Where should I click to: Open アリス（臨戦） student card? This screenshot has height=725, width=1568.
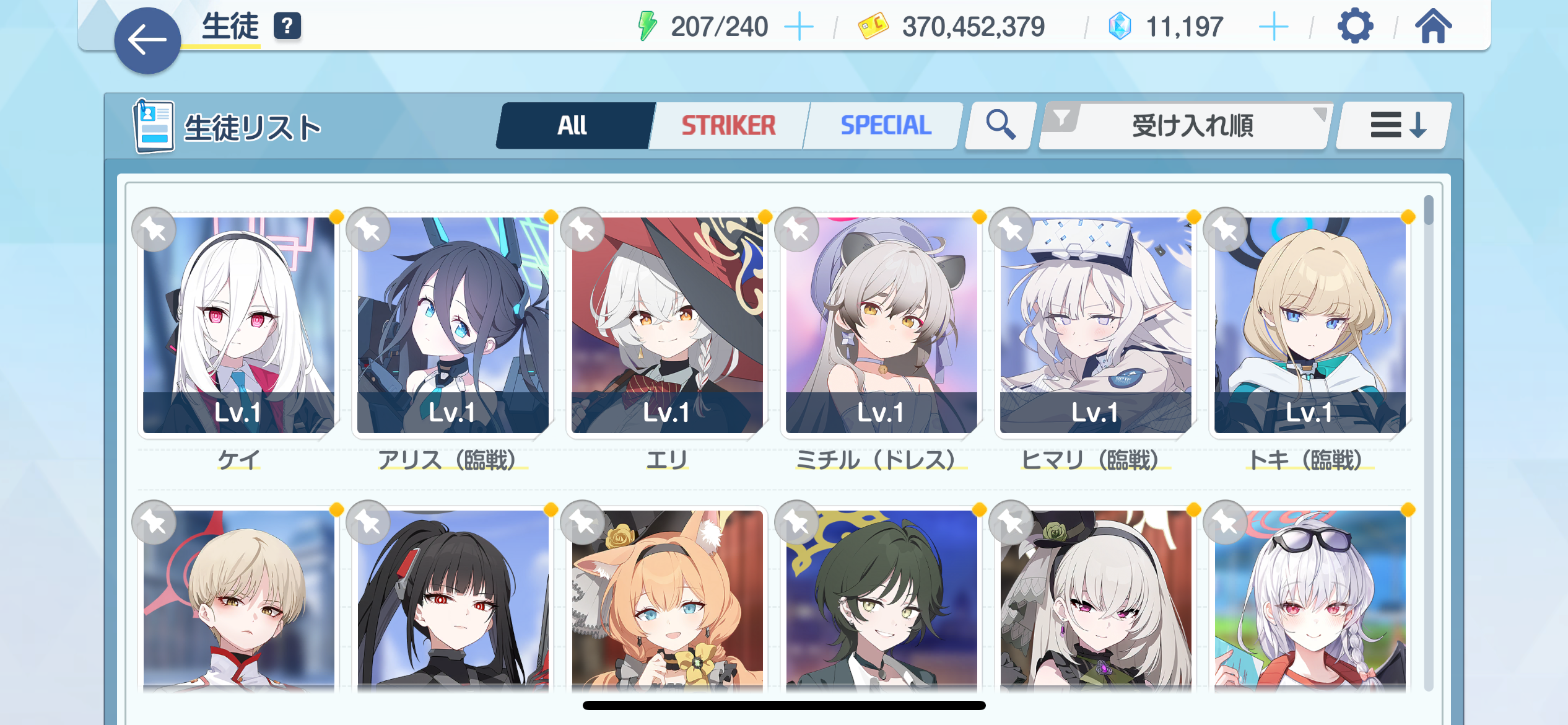[453, 325]
